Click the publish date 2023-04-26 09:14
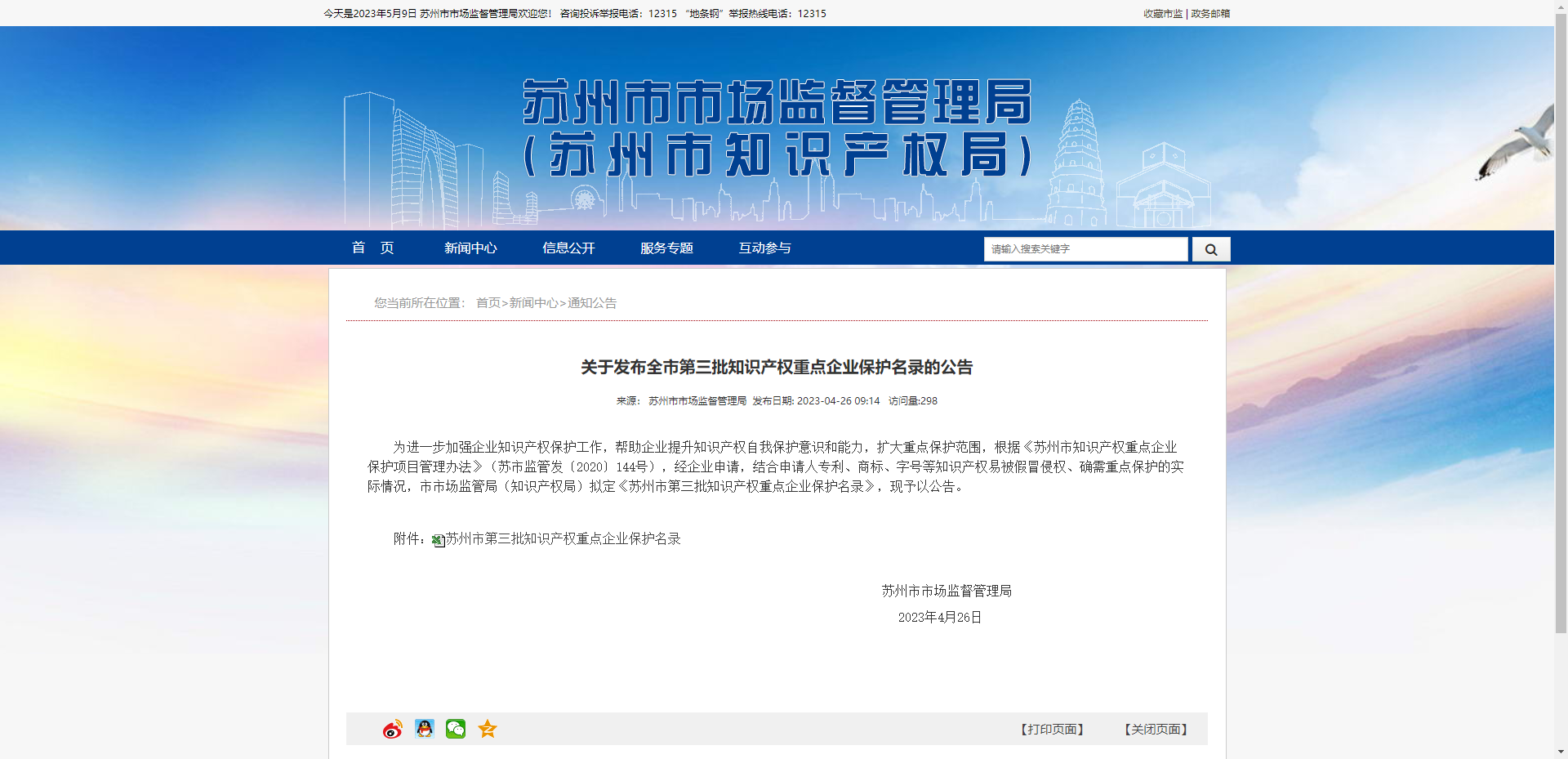Viewport: 1568px width, 759px height. tap(839, 401)
